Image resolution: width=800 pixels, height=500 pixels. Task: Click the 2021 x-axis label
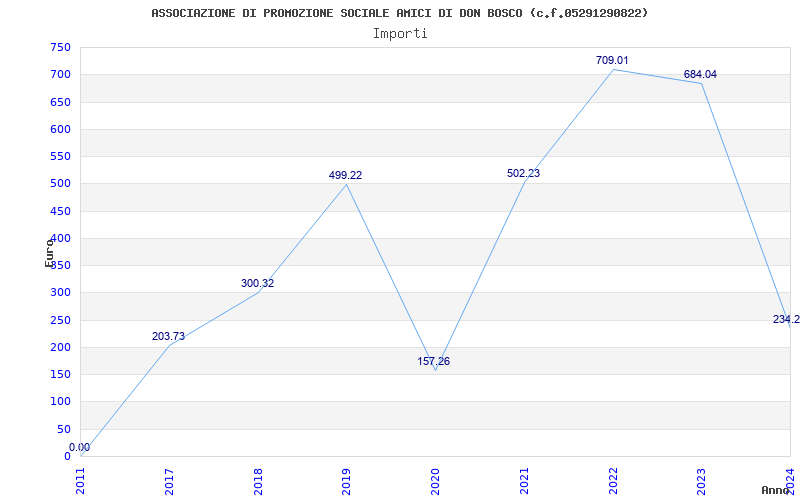(x=524, y=481)
